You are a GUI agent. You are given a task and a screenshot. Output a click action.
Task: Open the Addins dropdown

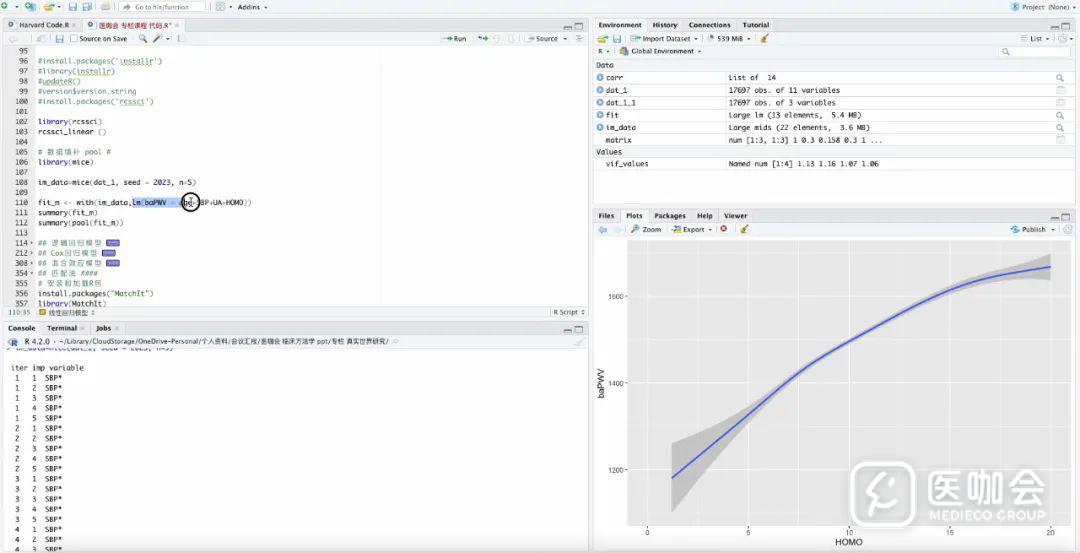252,7
